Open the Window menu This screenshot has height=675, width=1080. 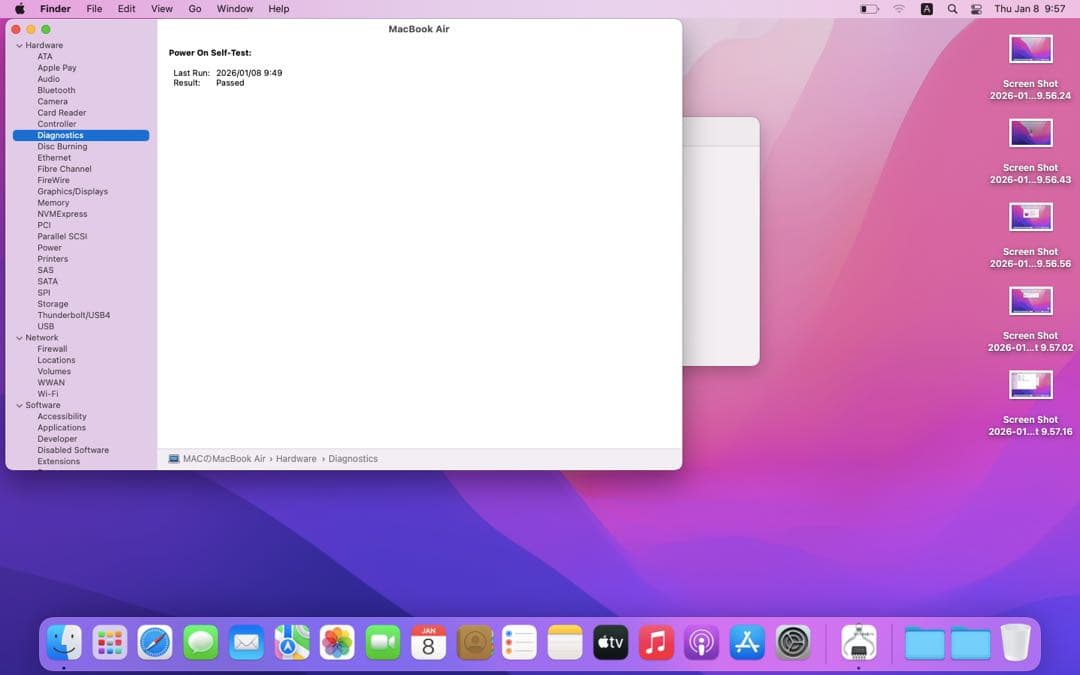235,8
